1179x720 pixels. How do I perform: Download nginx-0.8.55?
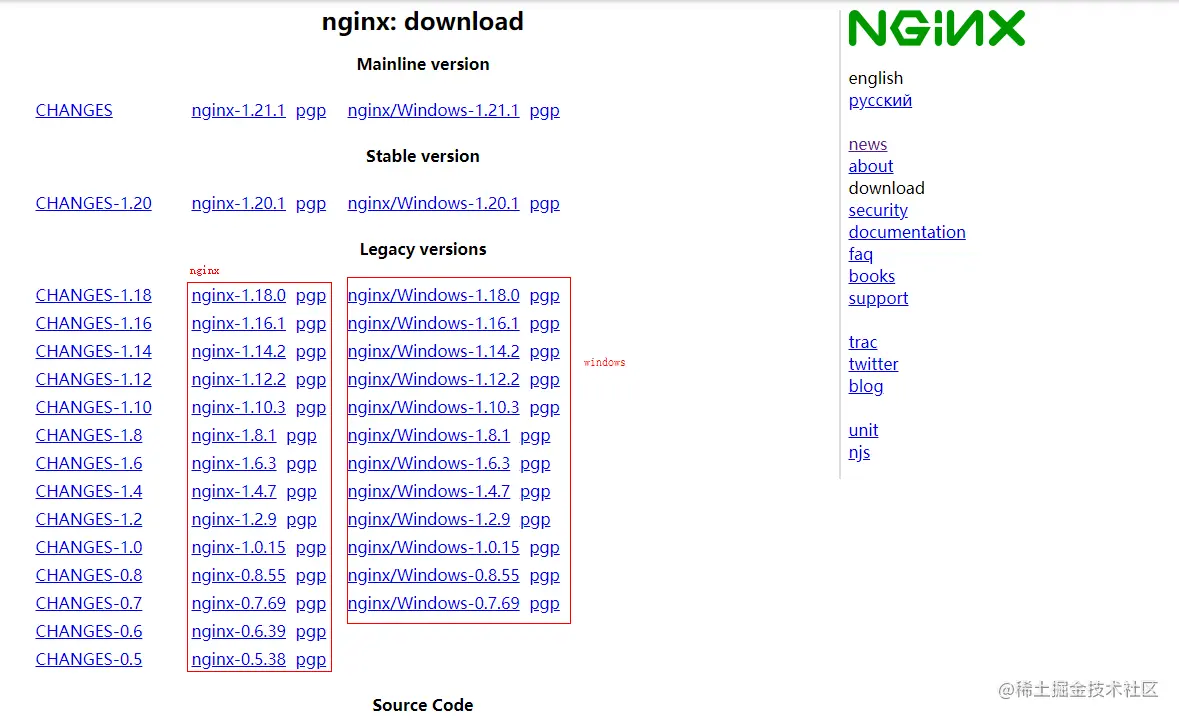click(238, 575)
